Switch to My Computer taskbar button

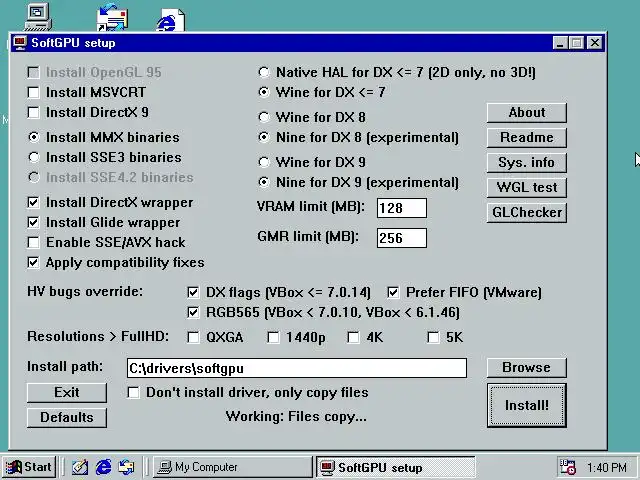pos(233,467)
